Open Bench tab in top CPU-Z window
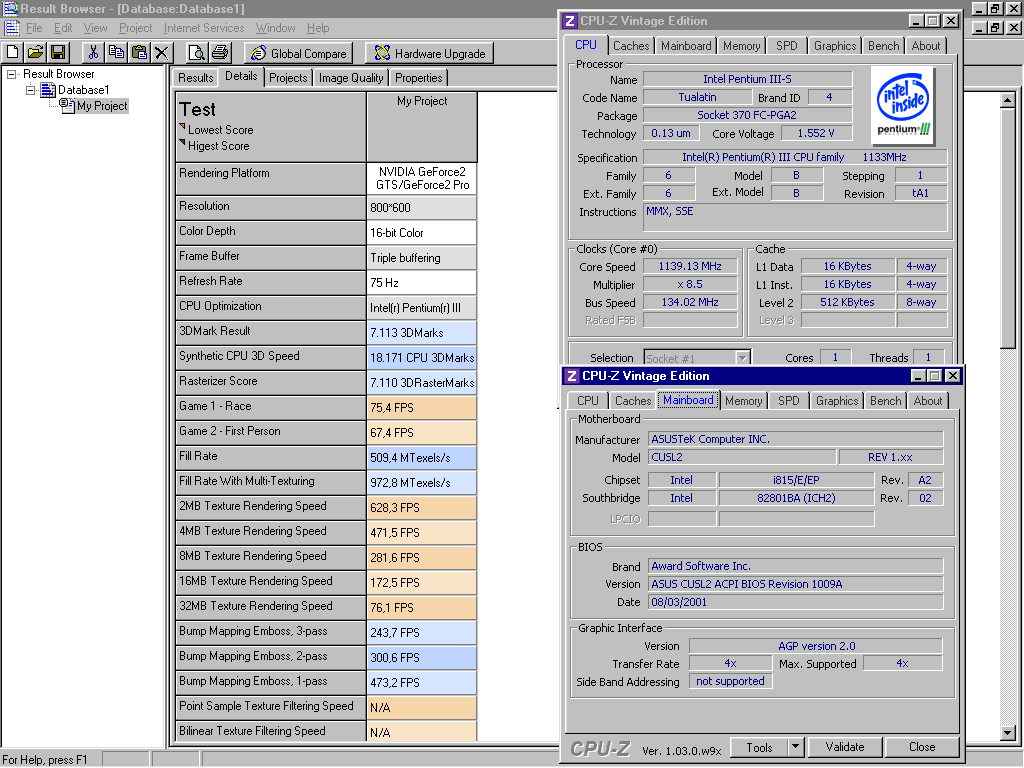This screenshot has width=1024, height=768. (883, 46)
